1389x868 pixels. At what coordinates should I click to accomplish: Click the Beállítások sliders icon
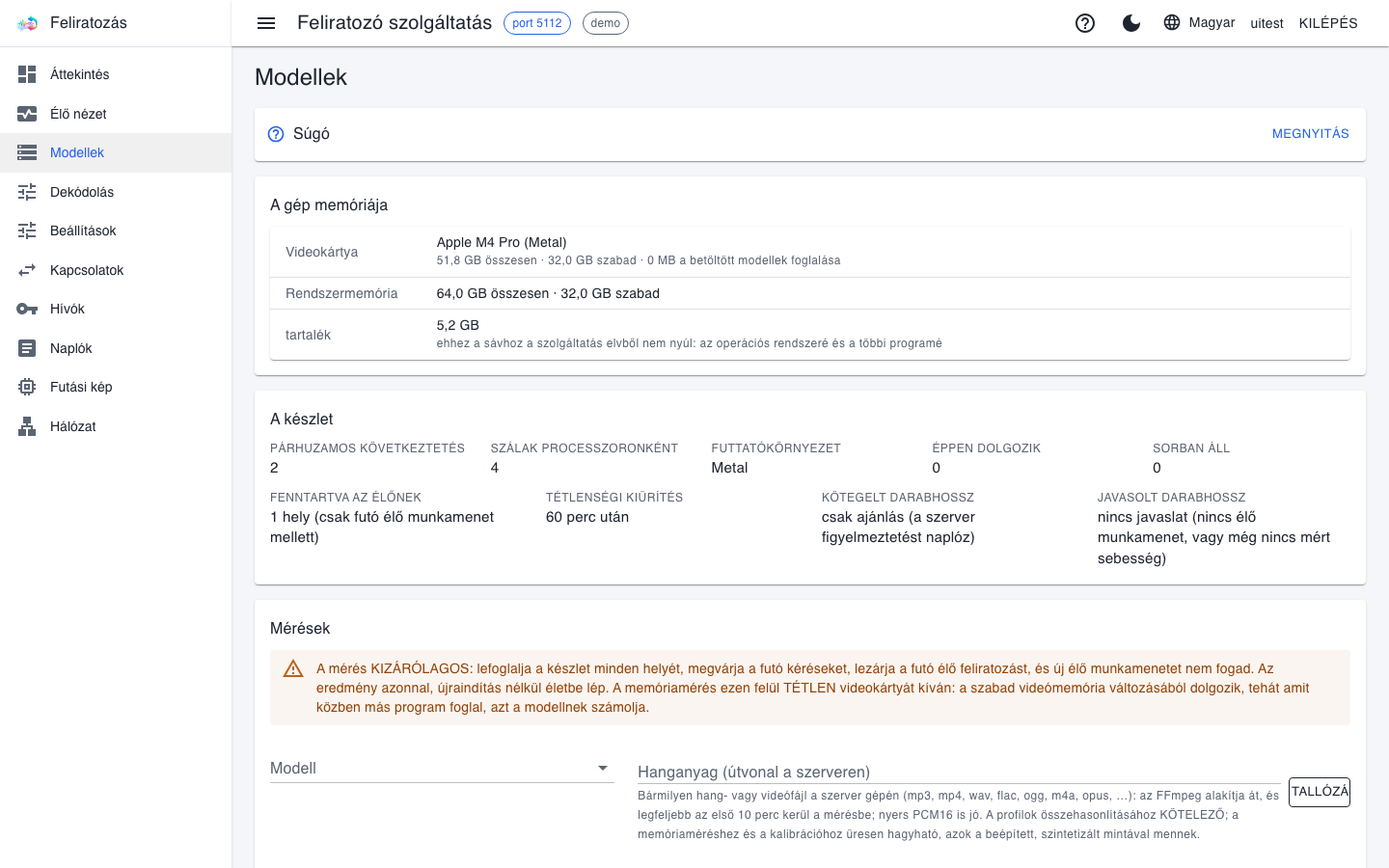27,231
